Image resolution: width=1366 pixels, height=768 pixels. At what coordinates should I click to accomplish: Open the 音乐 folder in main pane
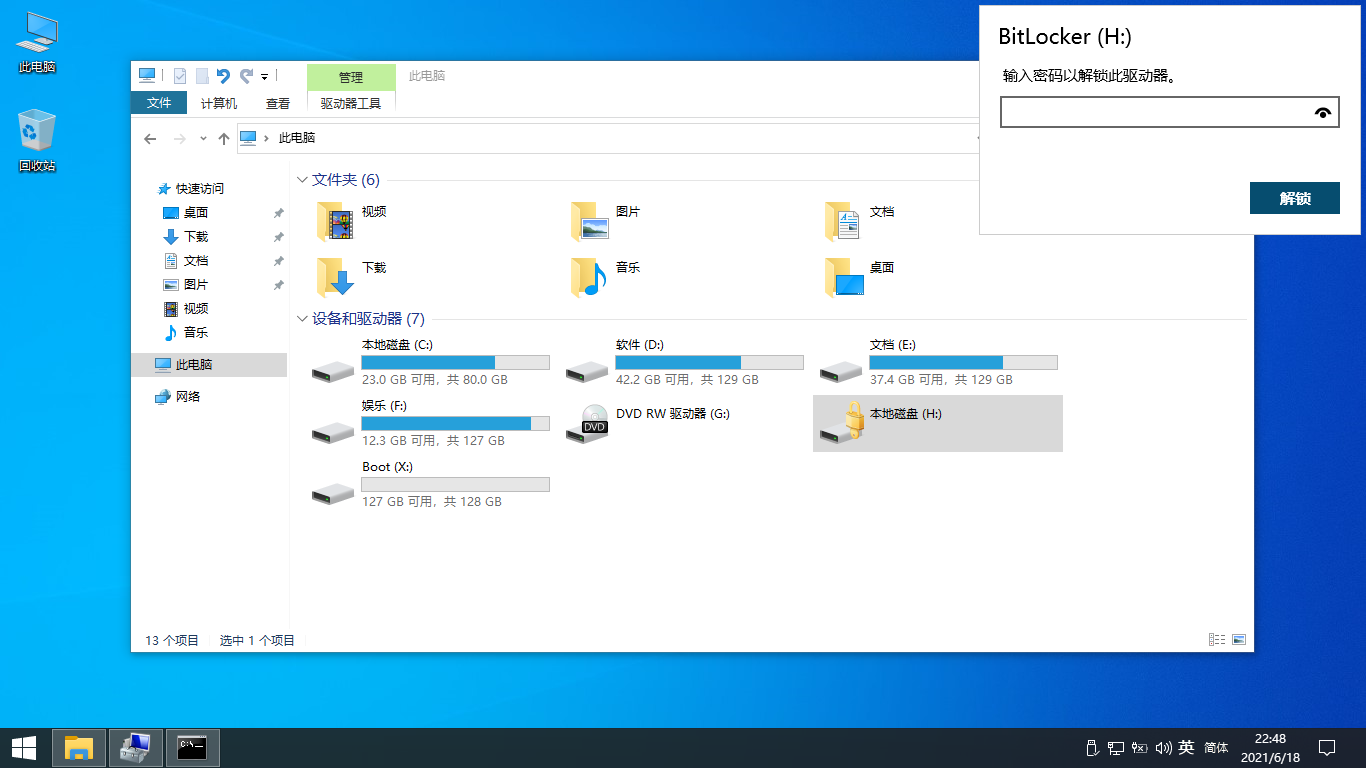(x=606, y=277)
